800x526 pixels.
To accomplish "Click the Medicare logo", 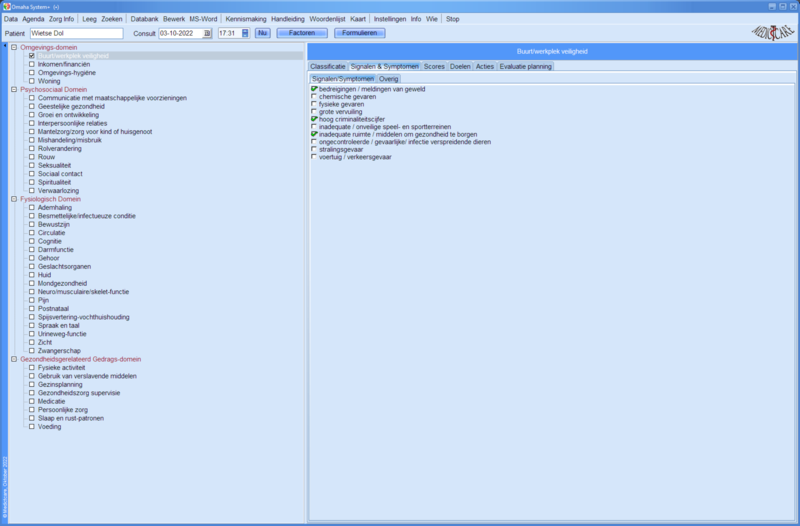I will coord(771,33).
